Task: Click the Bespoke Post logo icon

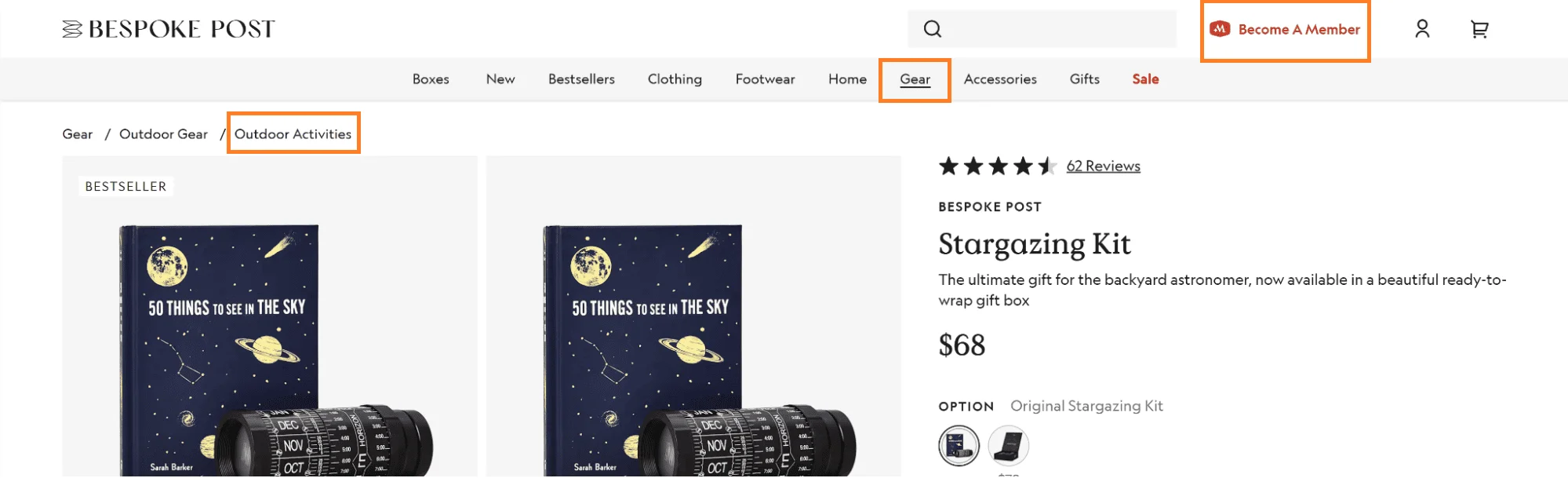Action: 71,28
